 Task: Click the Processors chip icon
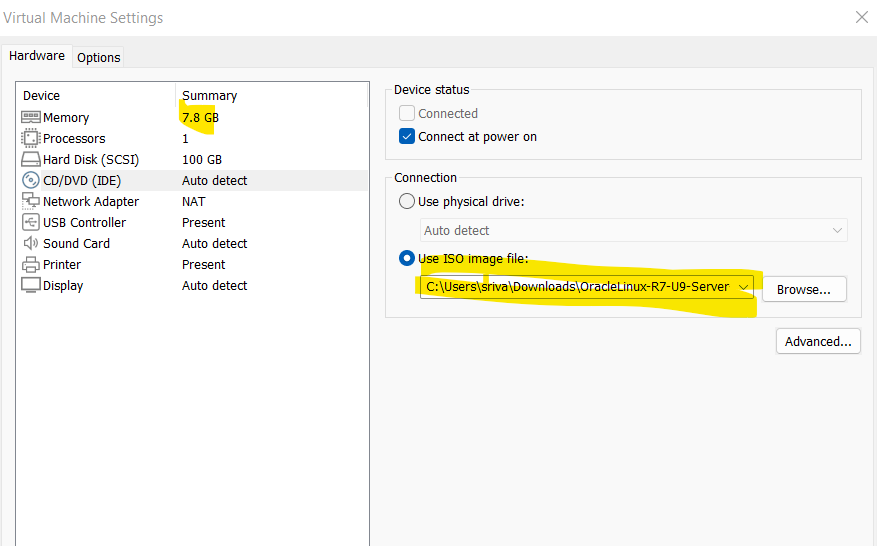[31, 138]
